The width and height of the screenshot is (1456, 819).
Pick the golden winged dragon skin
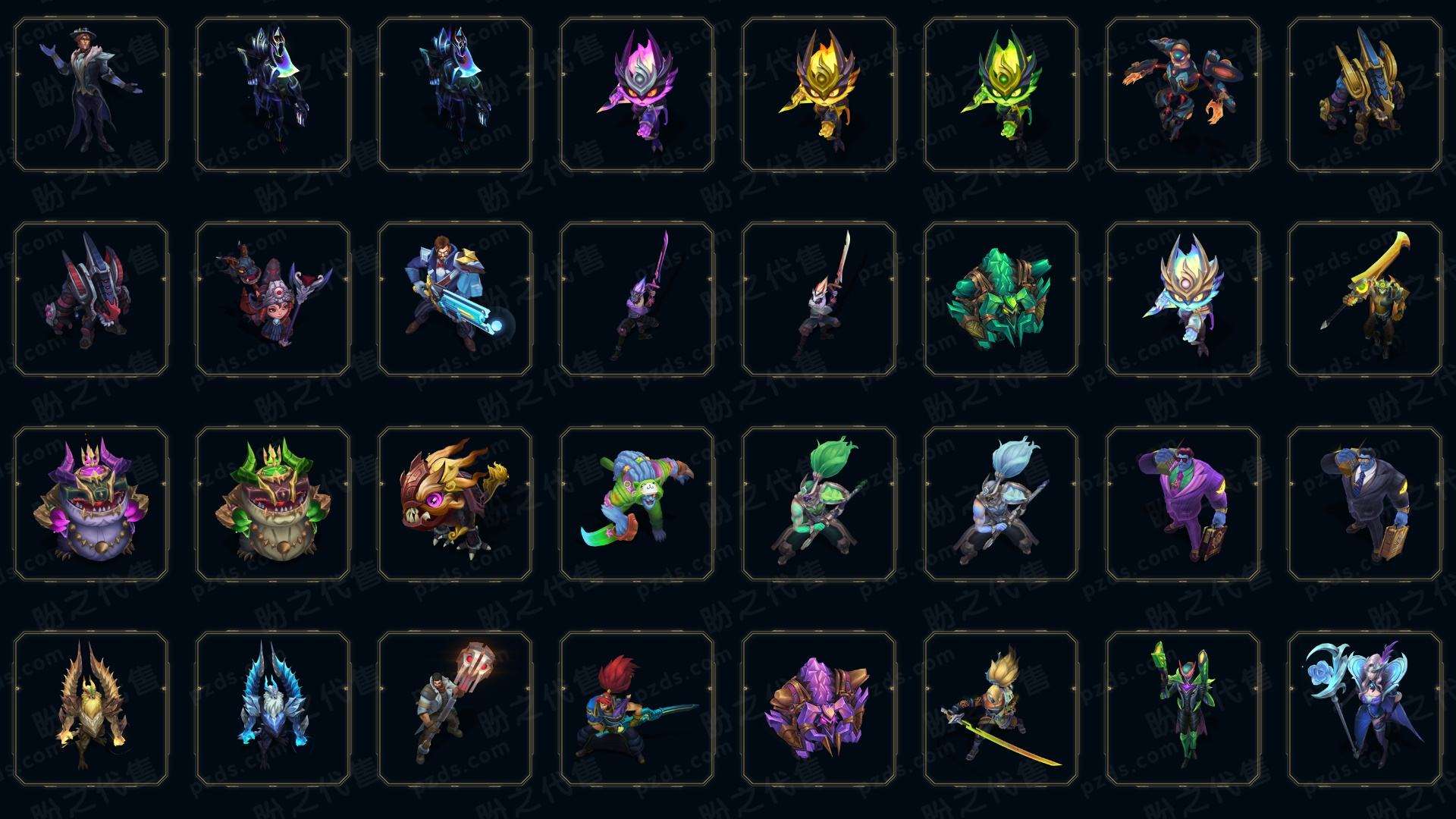(91, 708)
